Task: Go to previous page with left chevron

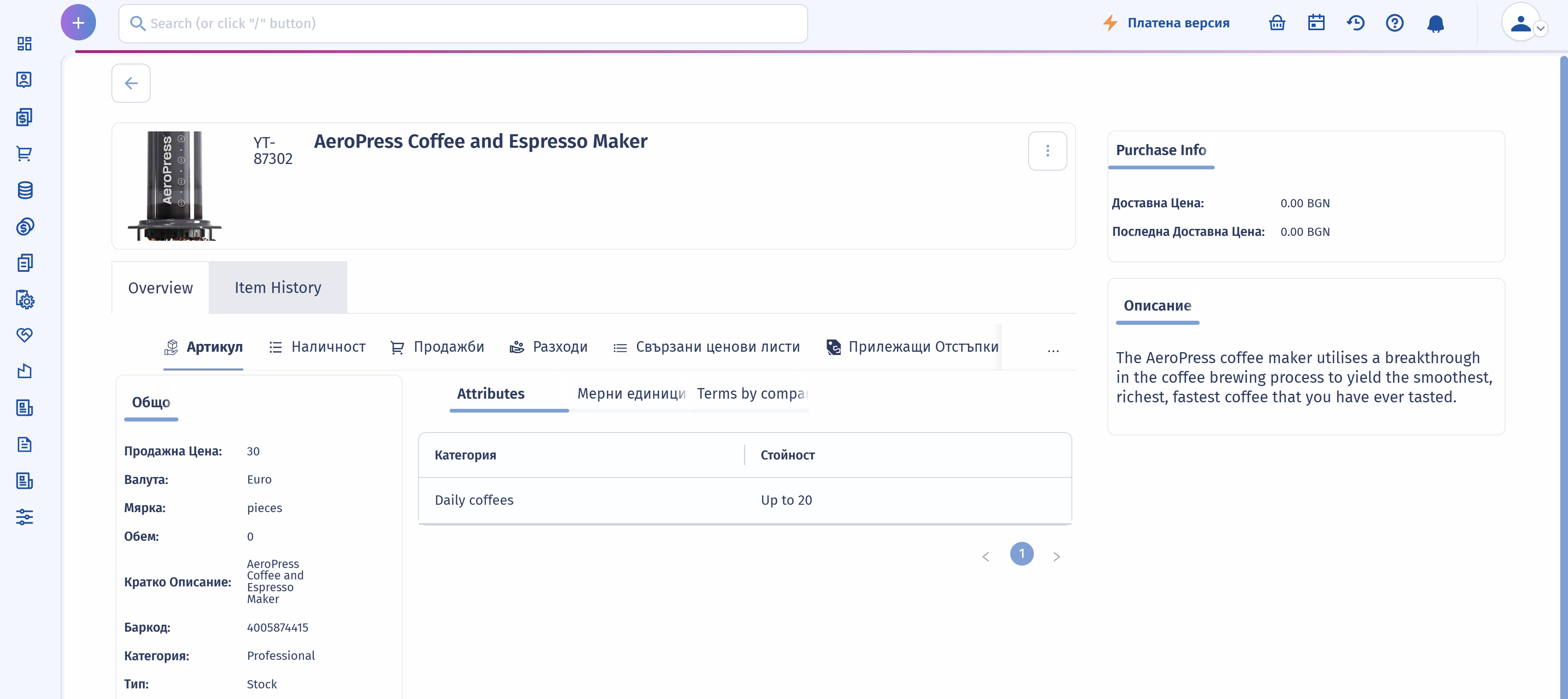Action: (x=985, y=557)
